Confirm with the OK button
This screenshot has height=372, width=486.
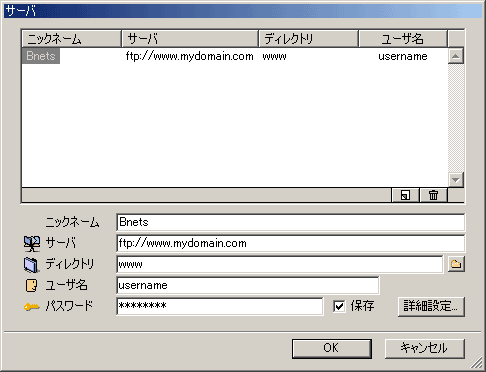coord(332,348)
